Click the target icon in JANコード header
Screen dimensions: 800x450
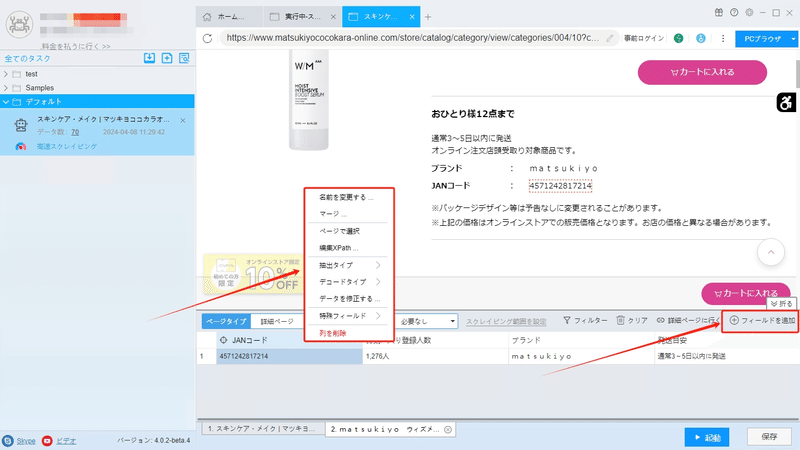223,340
